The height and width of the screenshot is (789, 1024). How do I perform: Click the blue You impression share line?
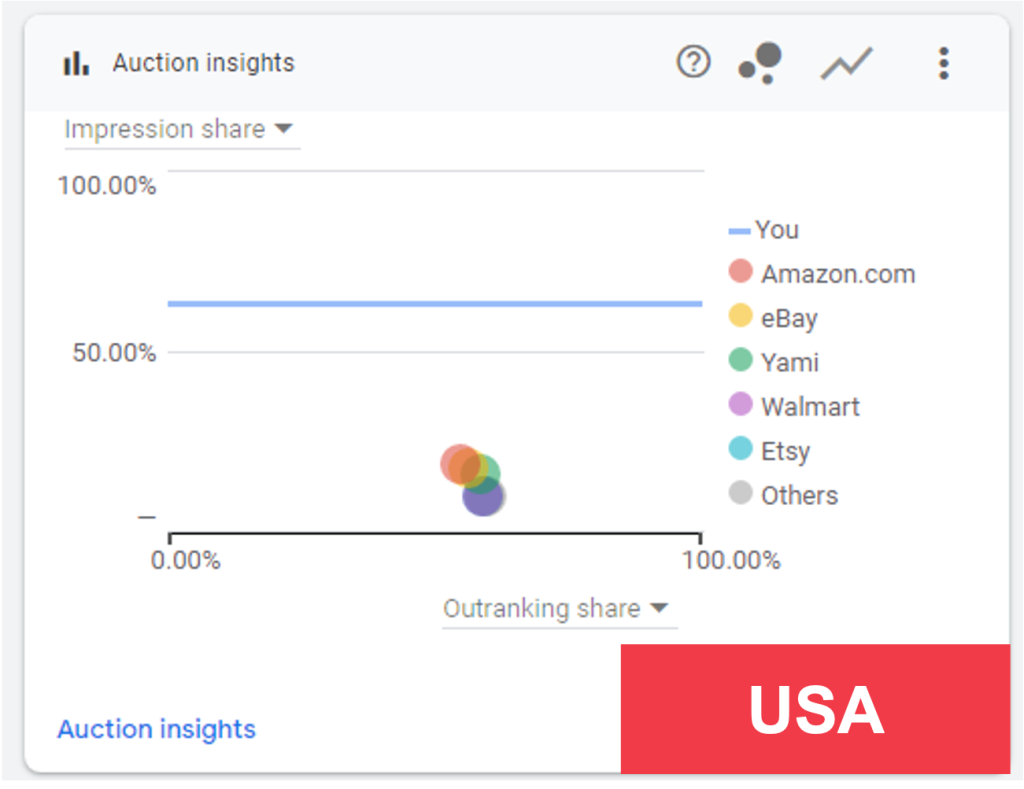[435, 303]
